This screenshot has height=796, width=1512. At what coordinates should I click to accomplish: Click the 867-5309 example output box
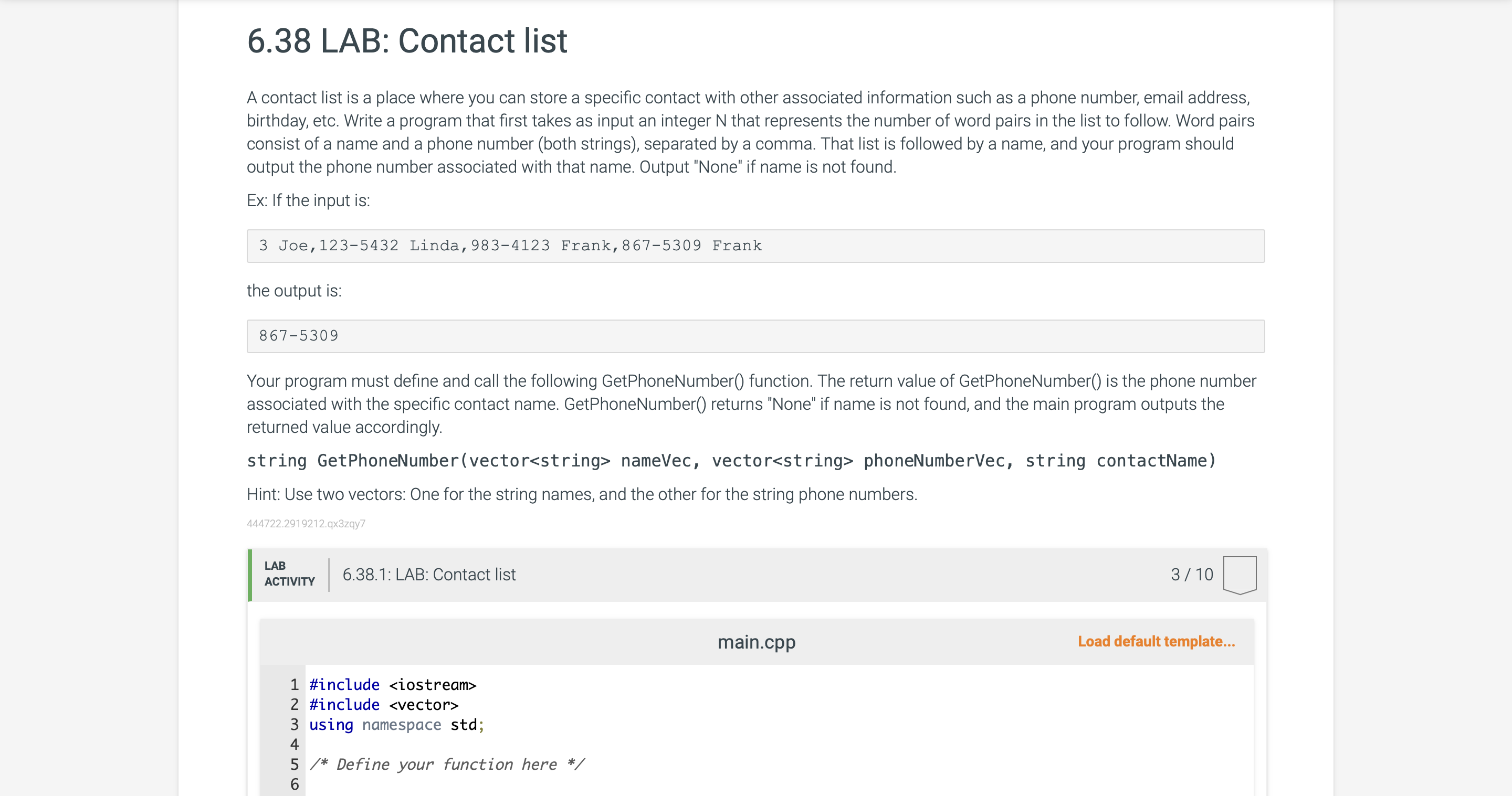tap(755, 336)
